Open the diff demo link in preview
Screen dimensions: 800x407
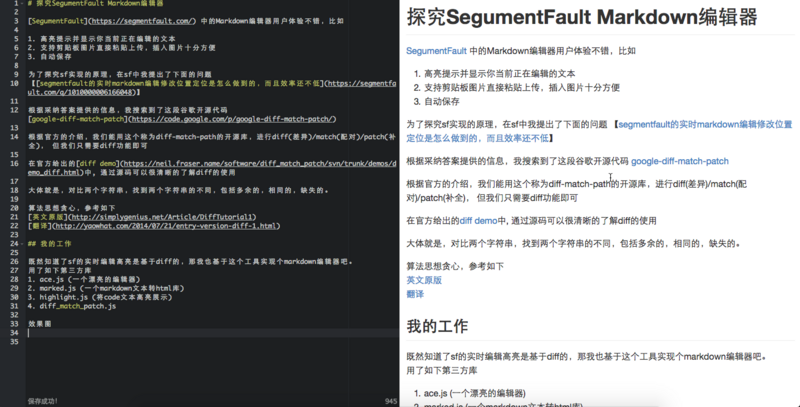coord(478,221)
